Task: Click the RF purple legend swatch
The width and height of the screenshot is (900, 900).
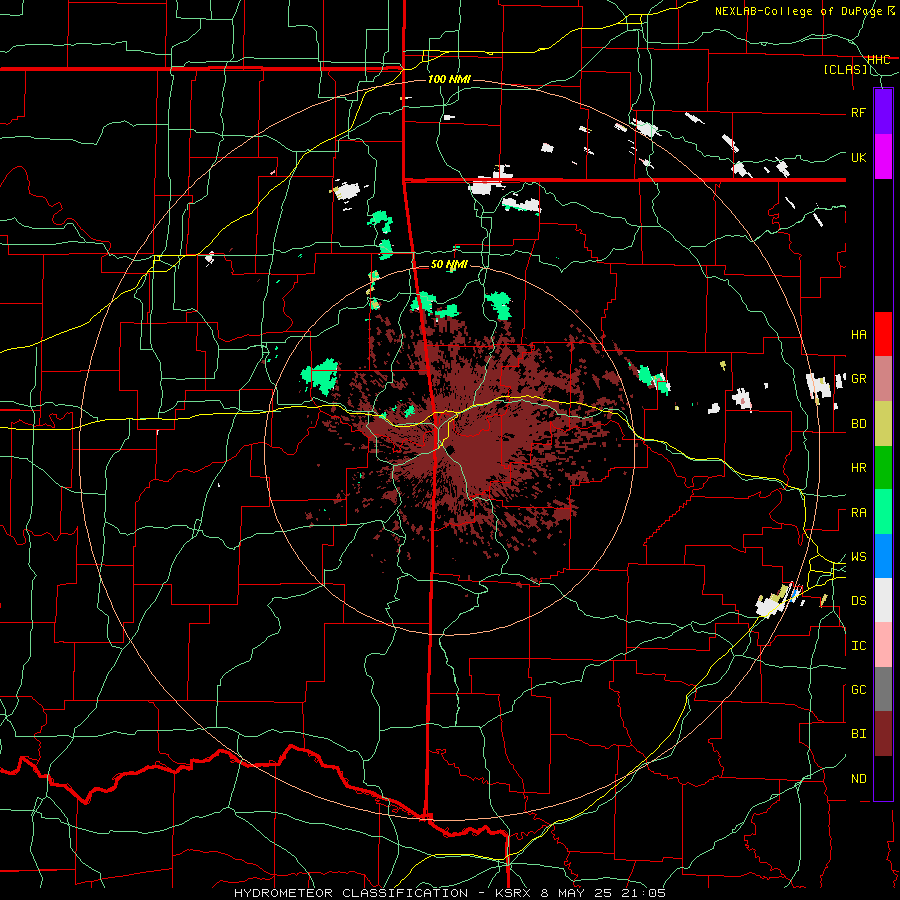Action: pyautogui.click(x=883, y=112)
